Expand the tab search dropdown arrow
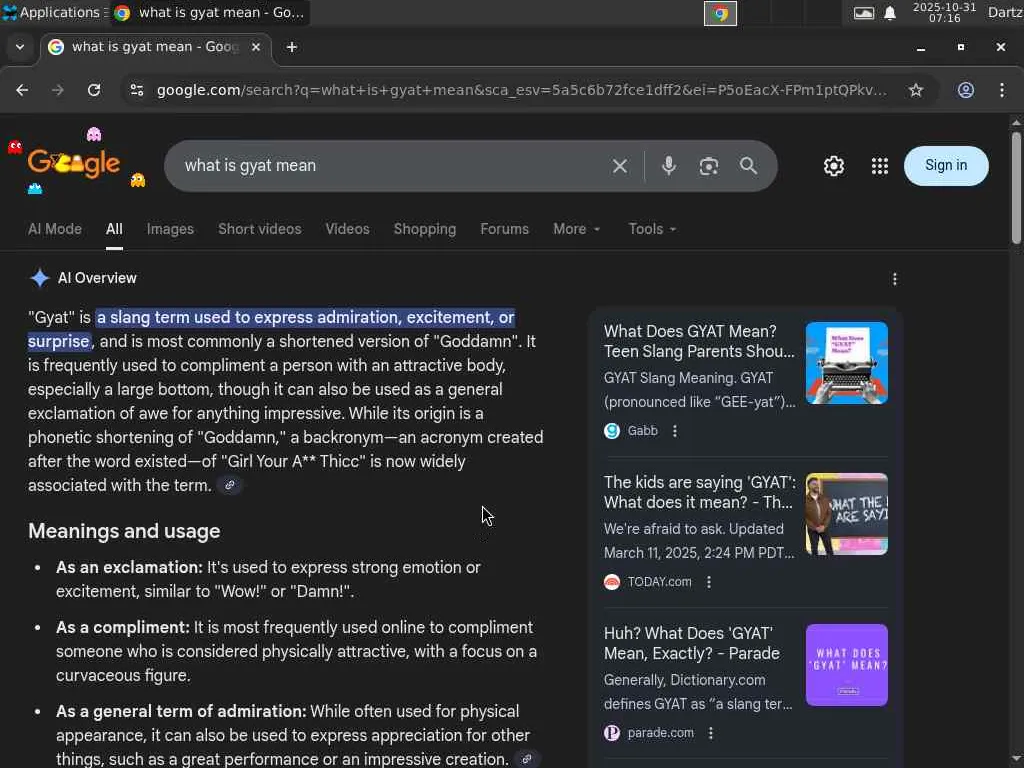 pos(20,47)
